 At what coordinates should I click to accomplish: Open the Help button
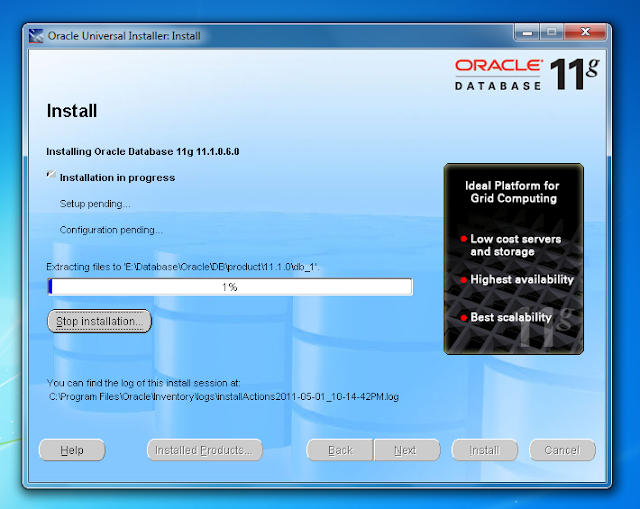[72, 450]
